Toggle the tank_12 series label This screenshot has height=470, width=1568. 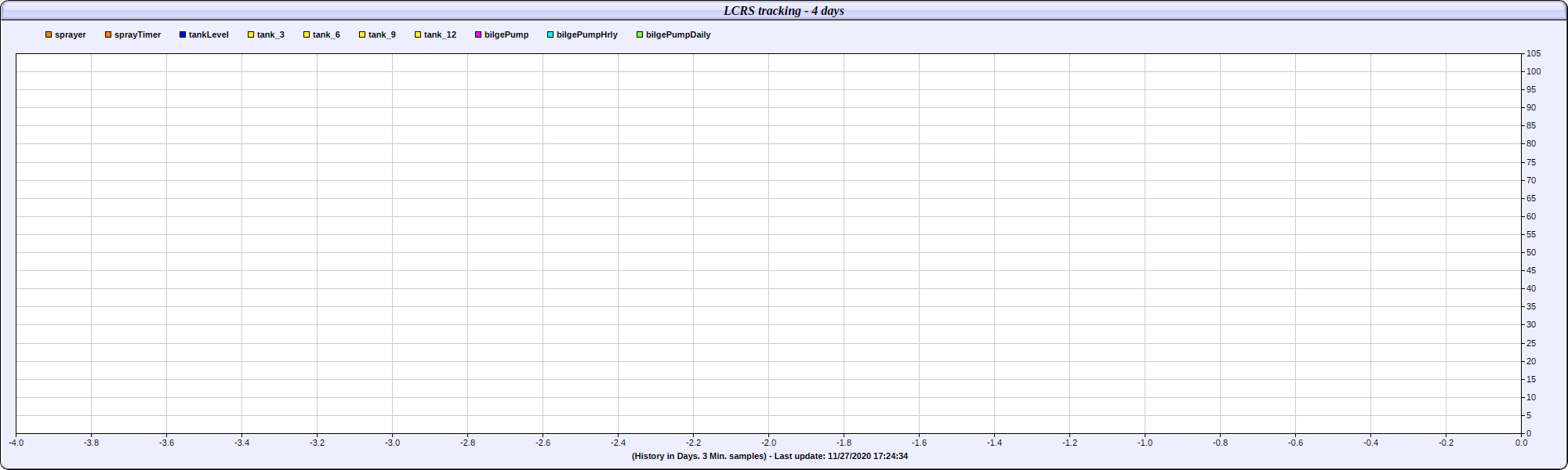(x=440, y=34)
